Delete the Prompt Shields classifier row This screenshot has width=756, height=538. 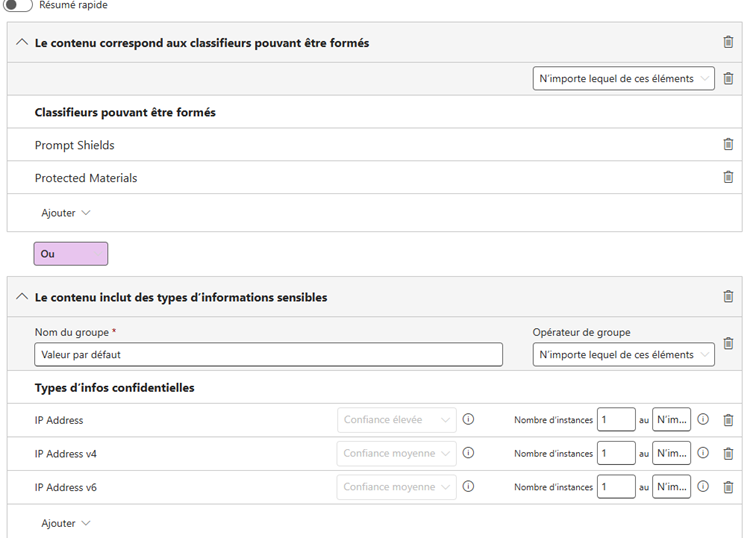point(728,145)
